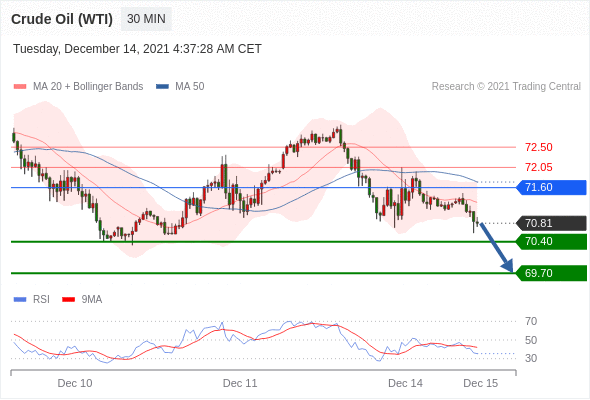Click the black 70.81 current price tag

(x=551, y=223)
